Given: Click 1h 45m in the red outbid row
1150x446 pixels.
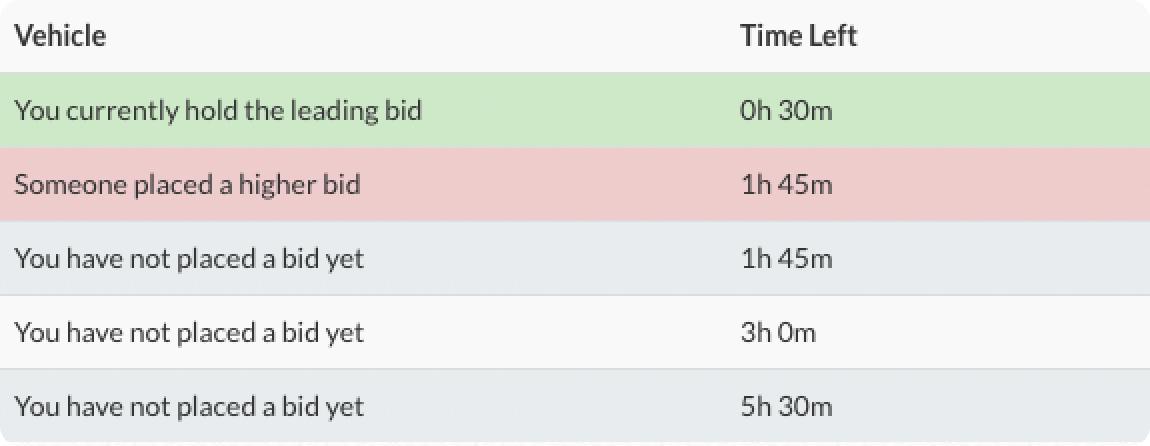Looking at the screenshot, I should tap(785, 185).
